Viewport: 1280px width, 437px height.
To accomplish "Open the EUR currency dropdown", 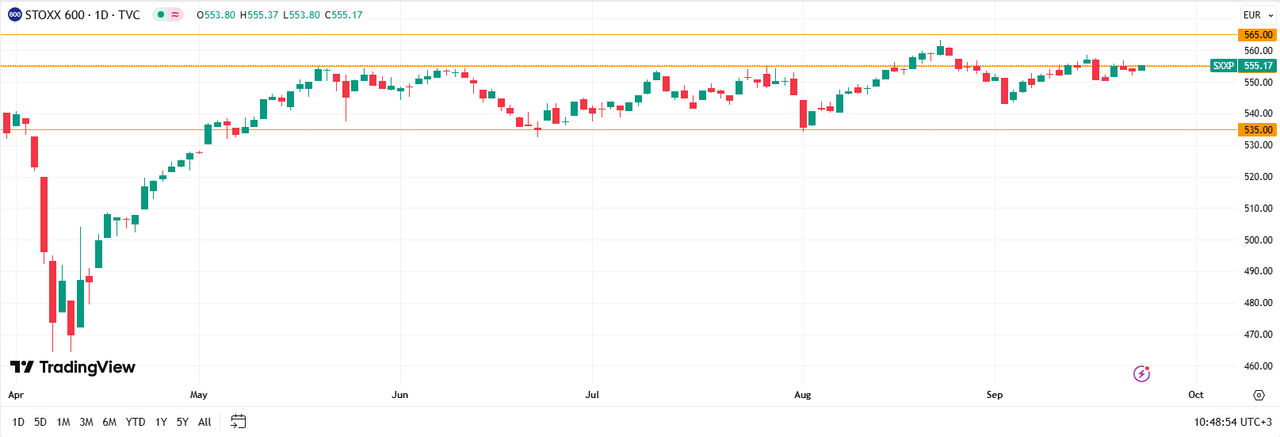I will click(1255, 15).
